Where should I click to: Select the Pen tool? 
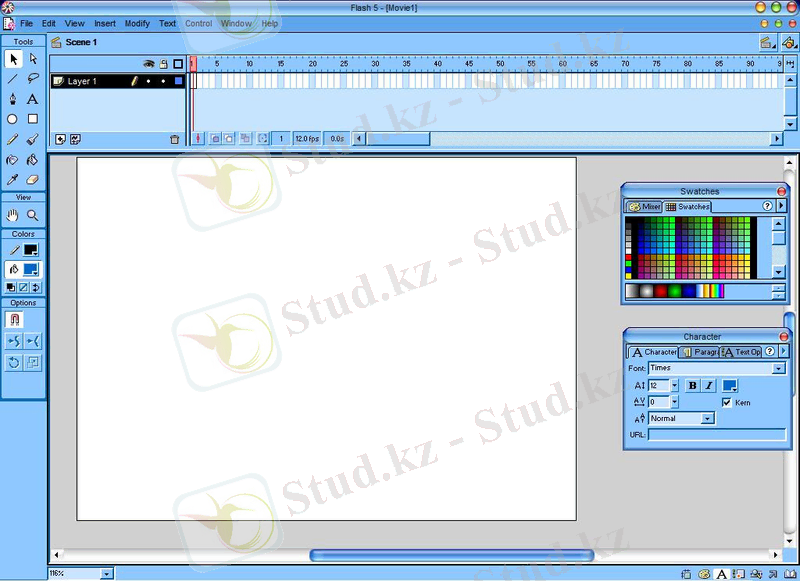tap(13, 98)
